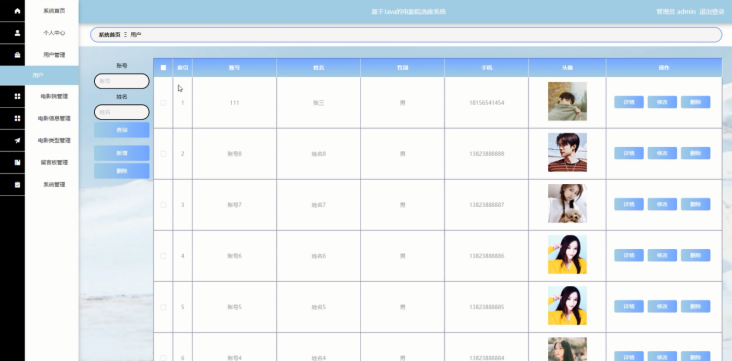Focus the 姓名 search input field
The height and width of the screenshot is (361, 732).
[x=122, y=112]
